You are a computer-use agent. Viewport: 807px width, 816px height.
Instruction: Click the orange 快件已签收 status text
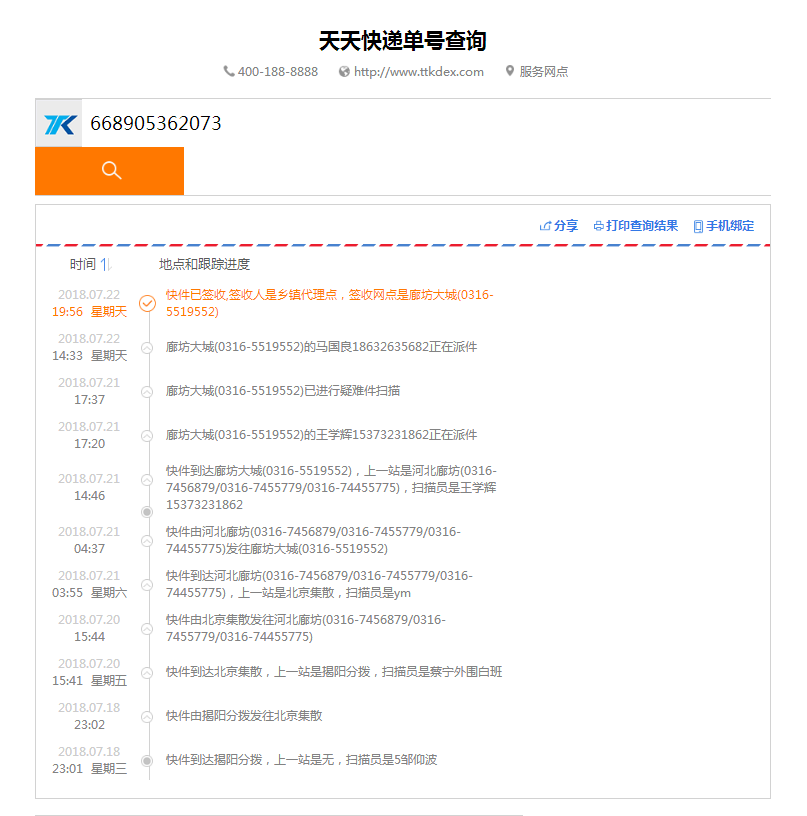coord(329,303)
